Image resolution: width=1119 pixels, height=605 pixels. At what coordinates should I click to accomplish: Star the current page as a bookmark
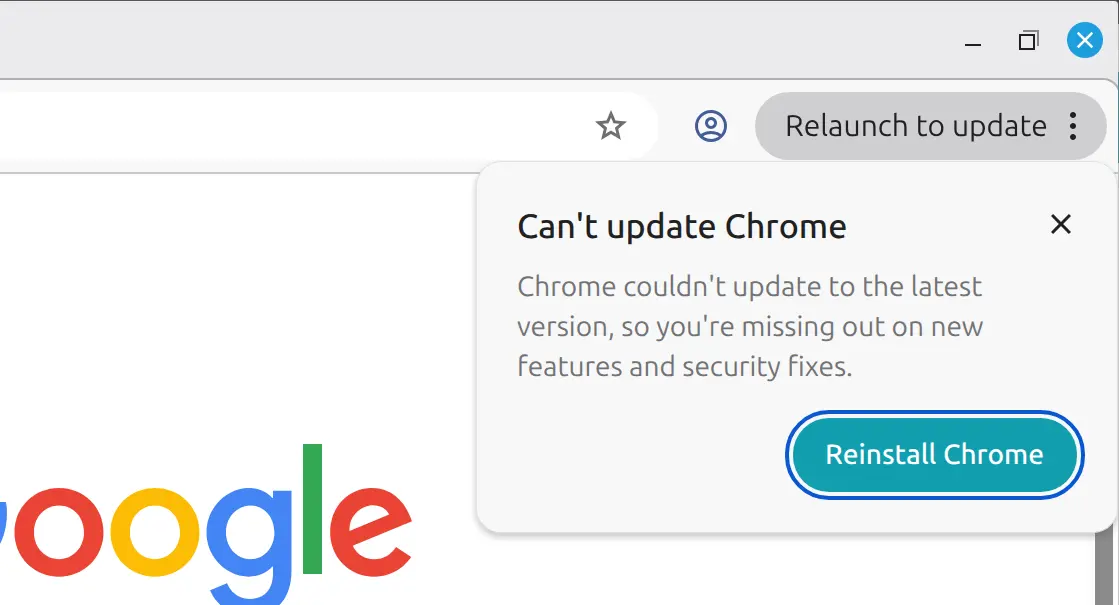point(610,126)
